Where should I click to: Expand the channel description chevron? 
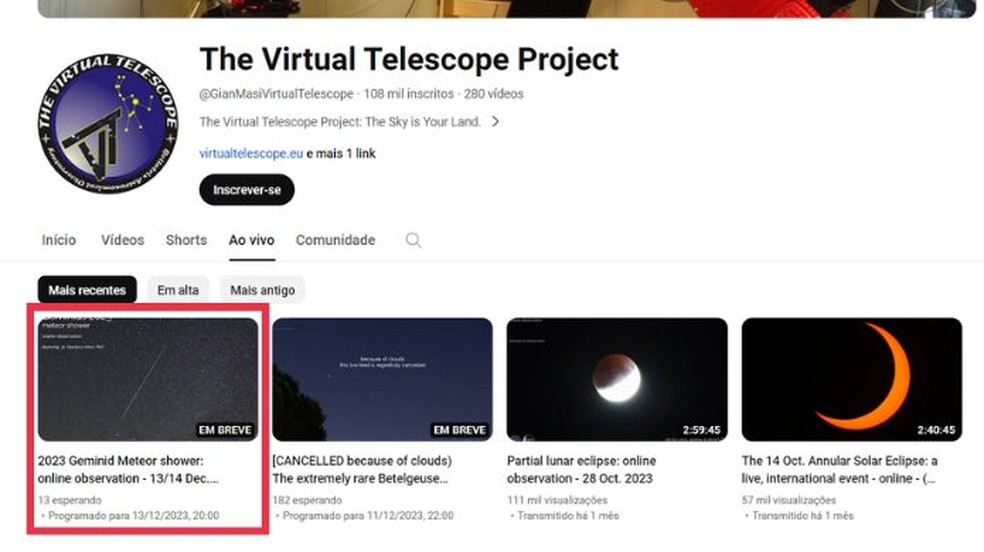tap(495, 122)
